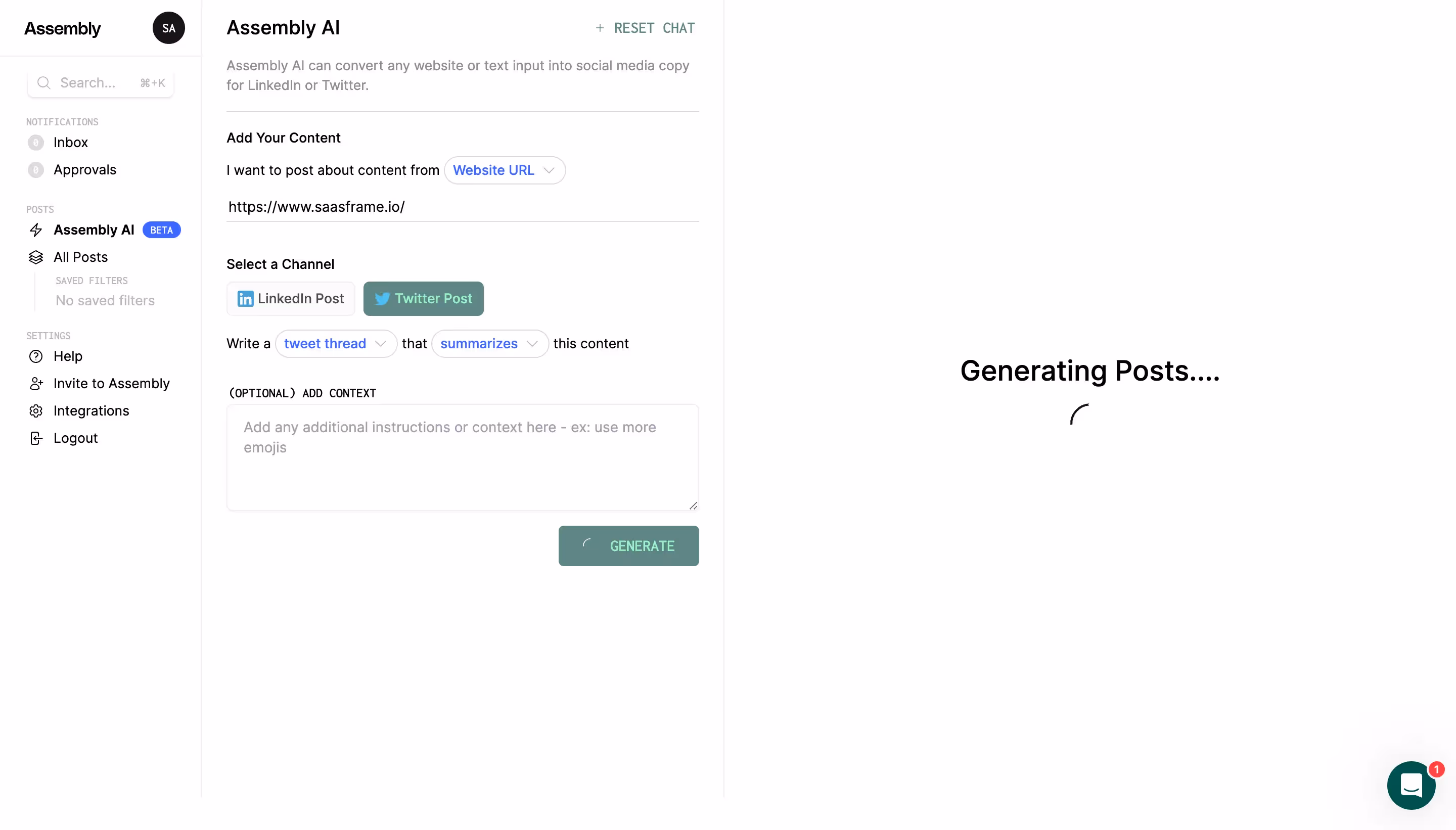This screenshot has height=830, width=1456.
Task: Click the SA profile avatar
Action: 169,27
